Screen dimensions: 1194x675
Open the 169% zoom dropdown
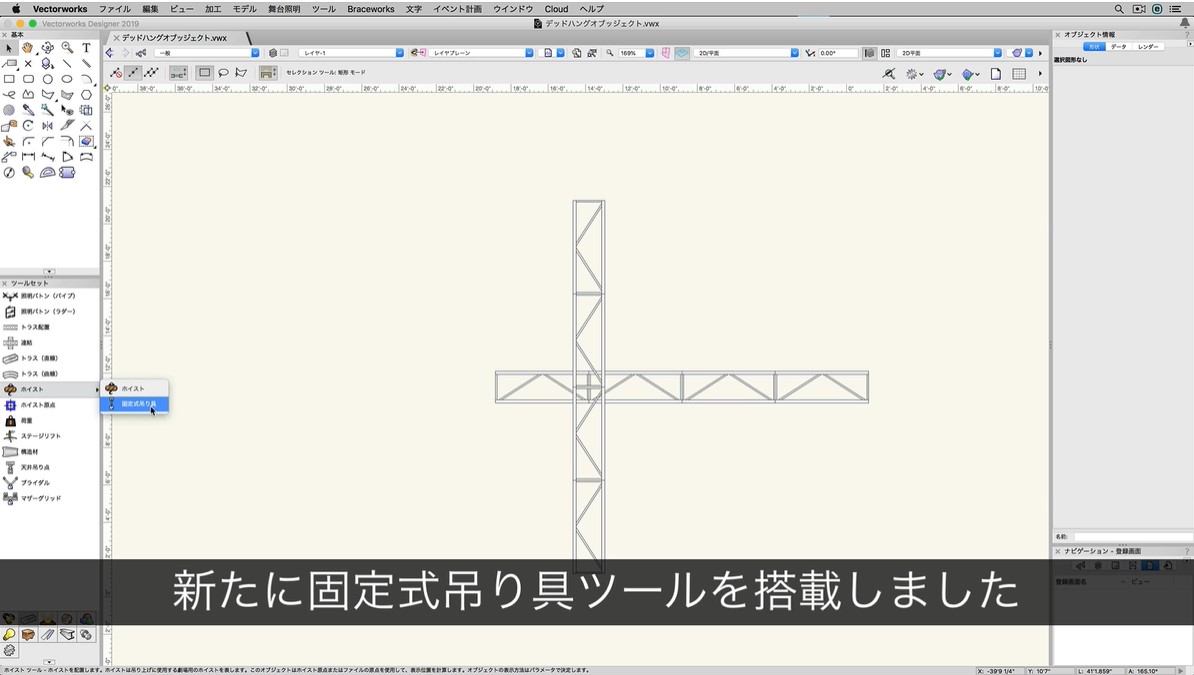(636, 53)
